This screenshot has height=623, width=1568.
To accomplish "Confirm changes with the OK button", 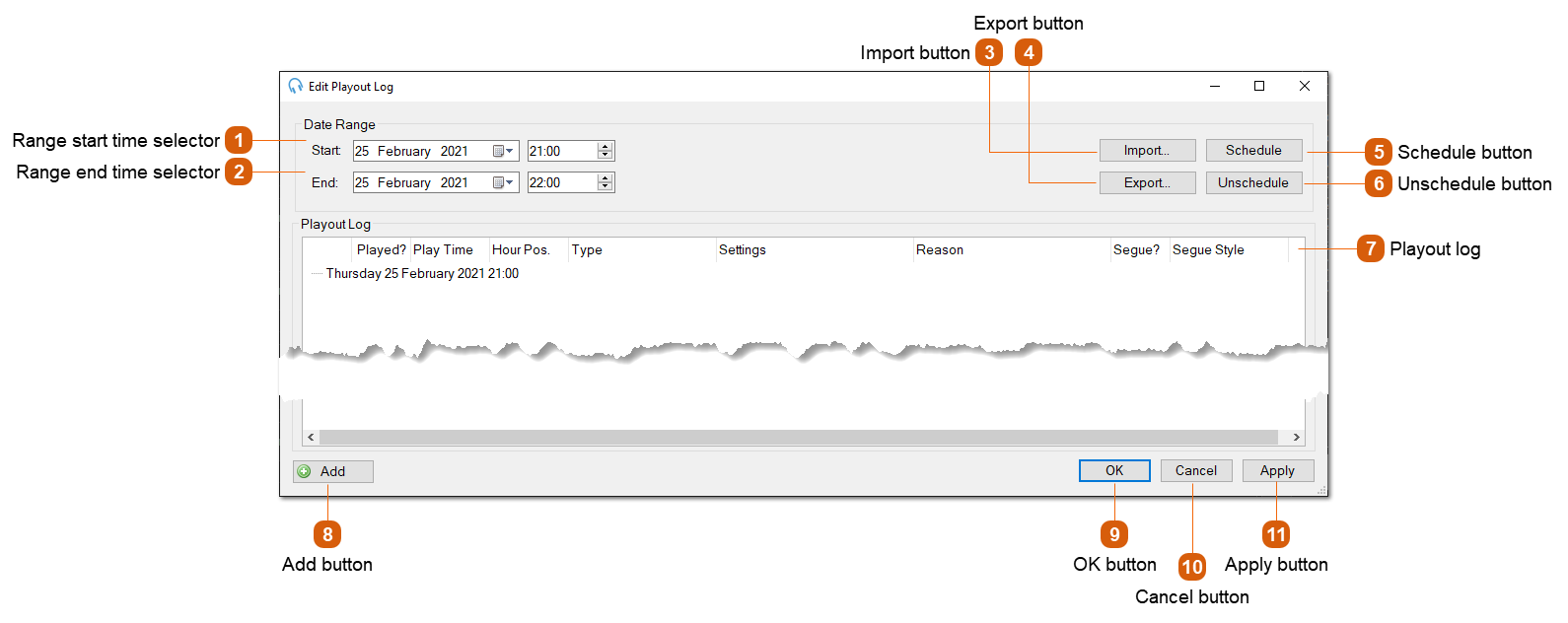I will tap(1114, 470).
